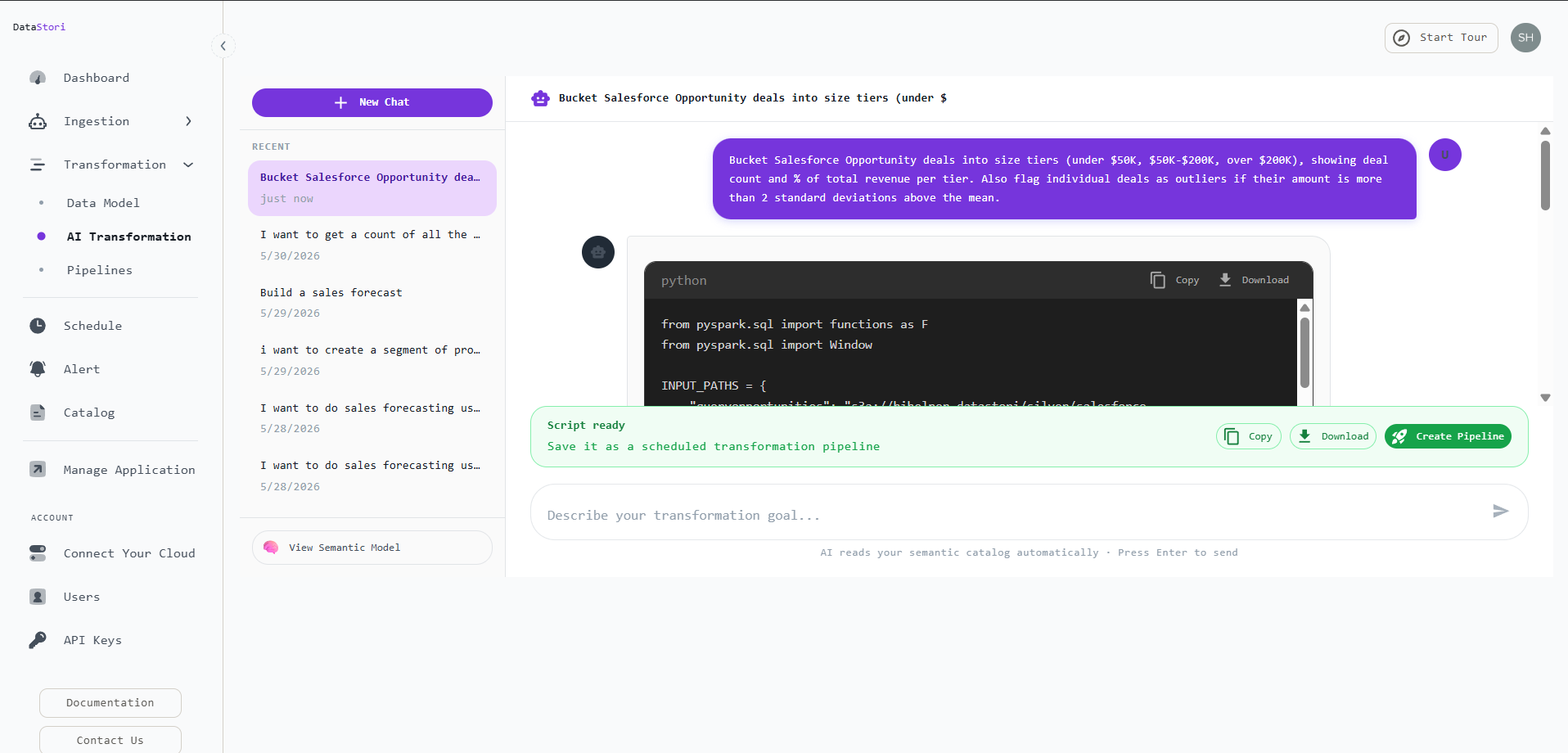Image resolution: width=1568 pixels, height=753 pixels.
Task: Click the chat scrollbar up arrow
Action: point(1545,131)
